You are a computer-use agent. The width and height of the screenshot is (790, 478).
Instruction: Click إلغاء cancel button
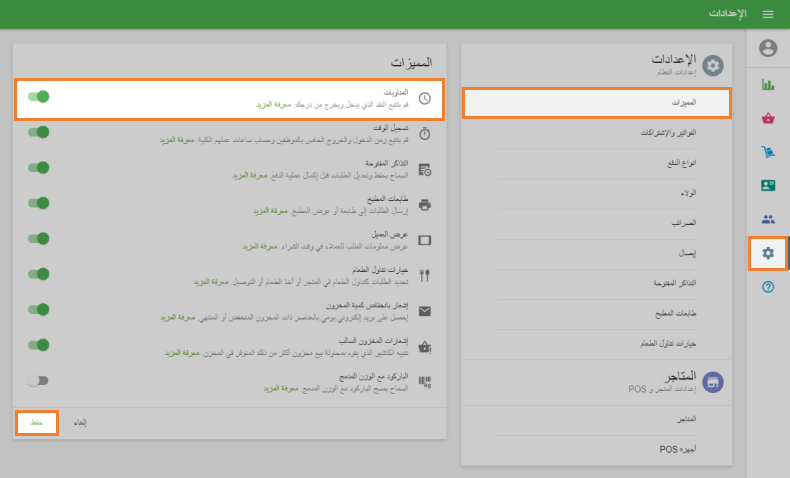(80, 423)
